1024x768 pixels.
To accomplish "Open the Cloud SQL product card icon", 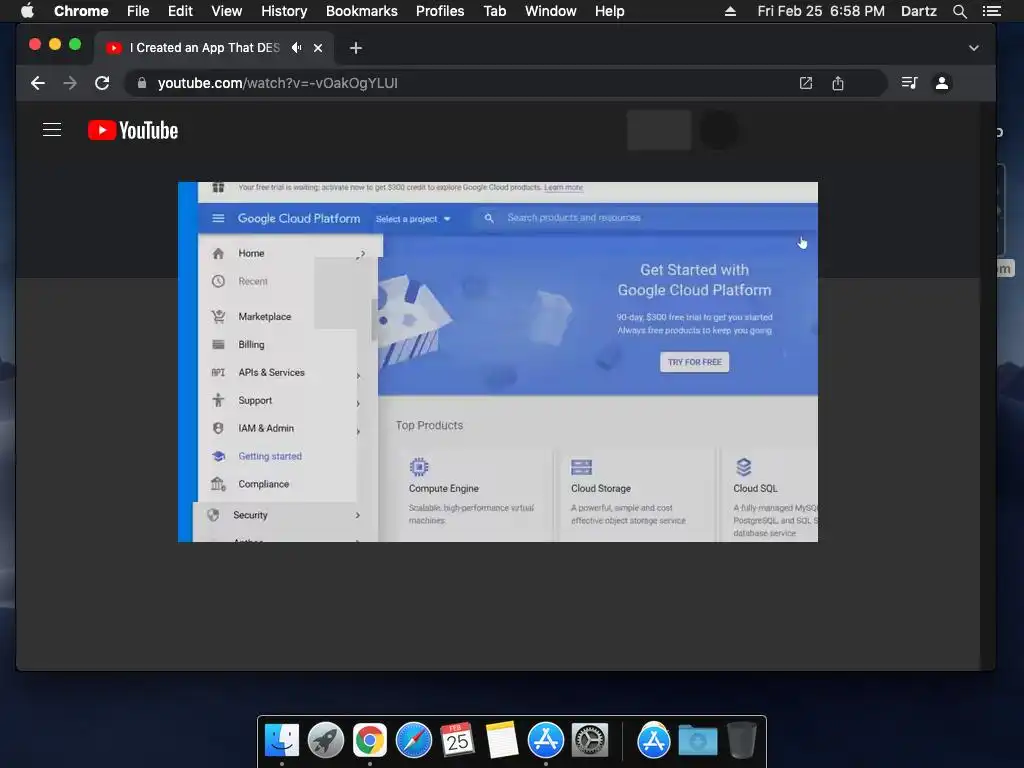I will (x=744, y=467).
